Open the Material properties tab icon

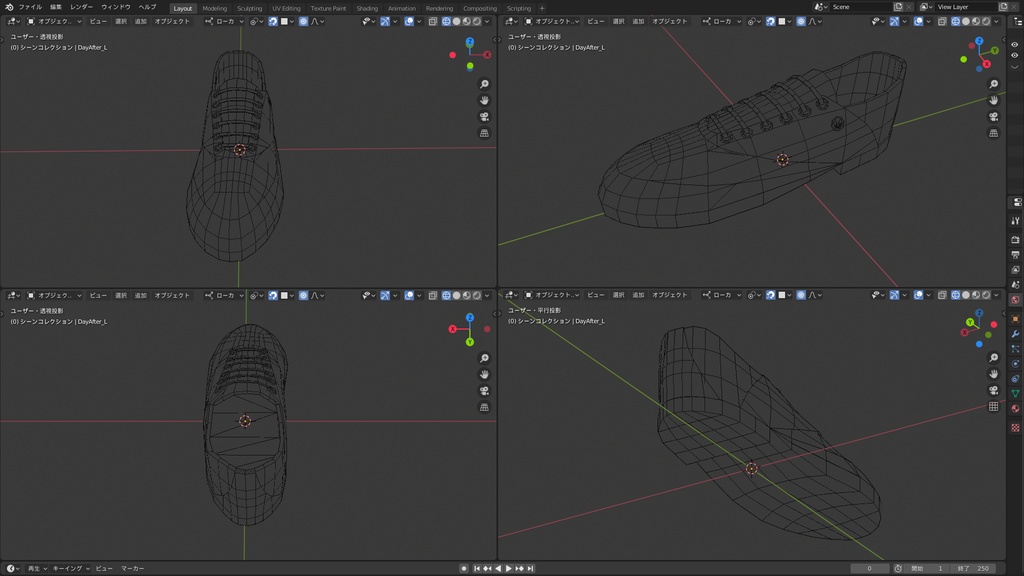pos(1016,408)
